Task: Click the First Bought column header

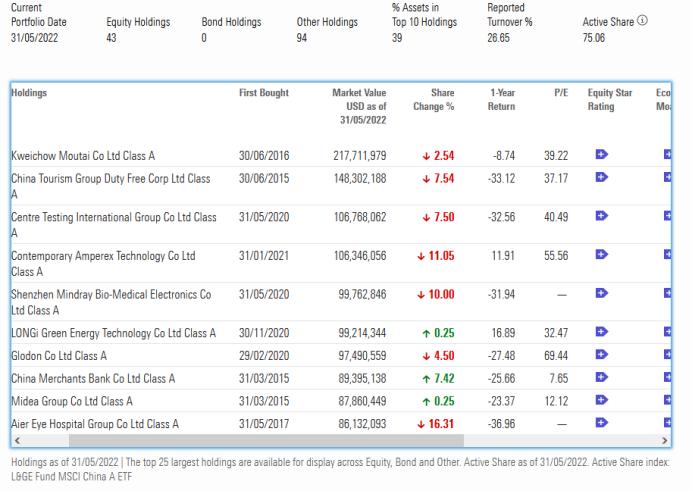Action: (263, 93)
